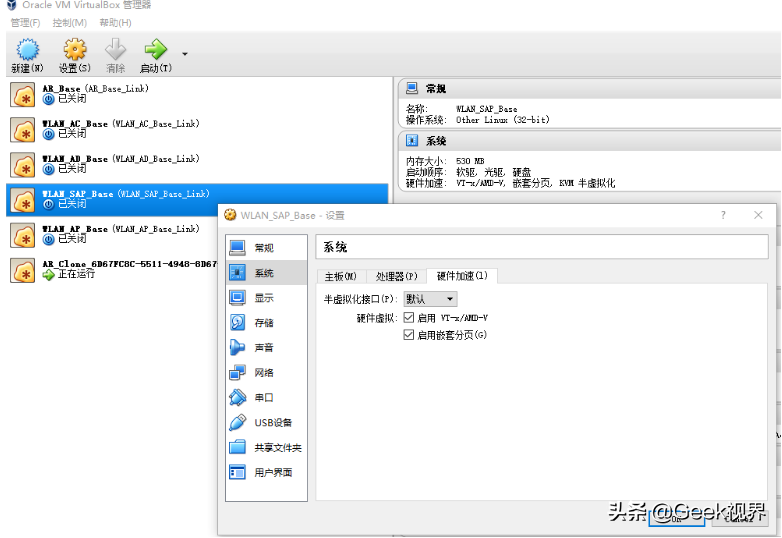The image size is (782, 538).
Task: Open 存储 category in settings sidebar
Action: (x=266, y=323)
